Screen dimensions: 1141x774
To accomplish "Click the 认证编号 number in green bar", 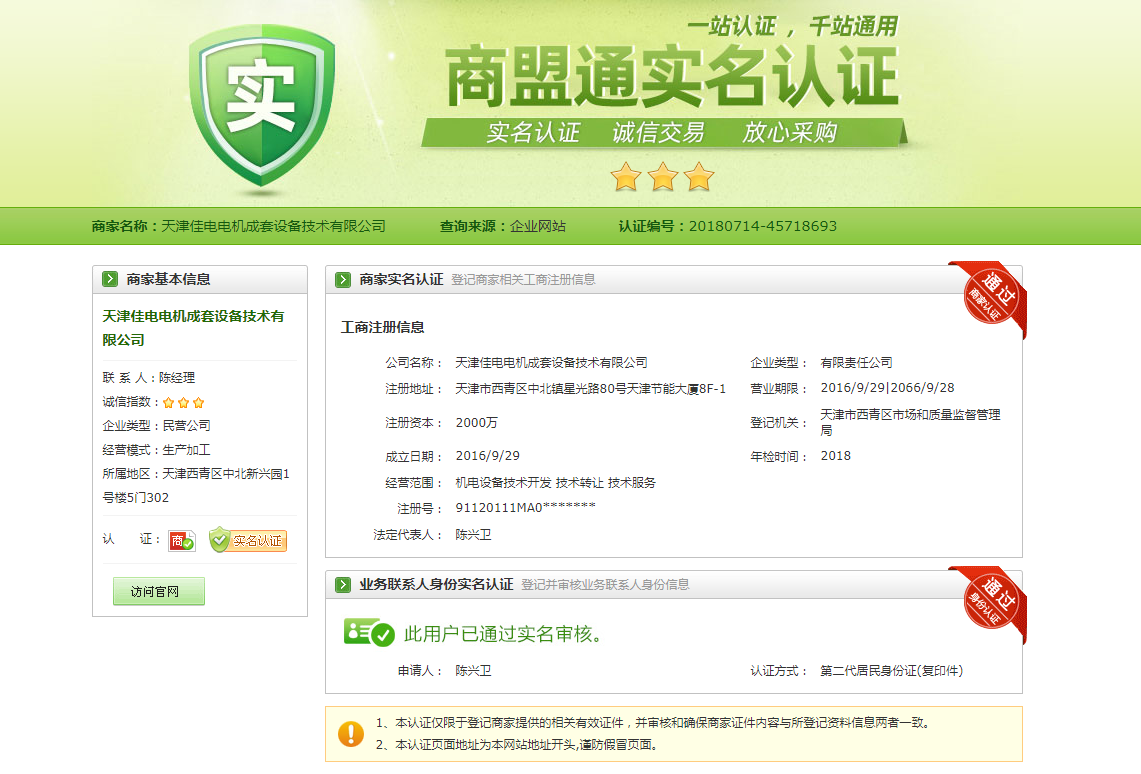I will tap(762, 226).
